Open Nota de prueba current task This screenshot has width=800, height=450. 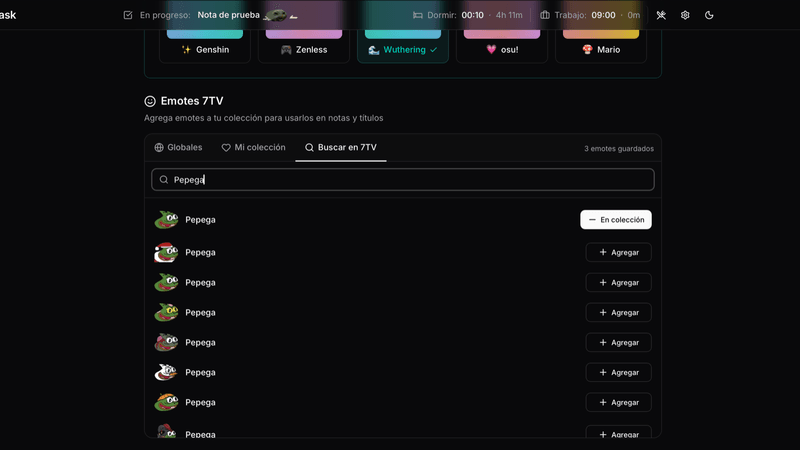tap(228, 15)
